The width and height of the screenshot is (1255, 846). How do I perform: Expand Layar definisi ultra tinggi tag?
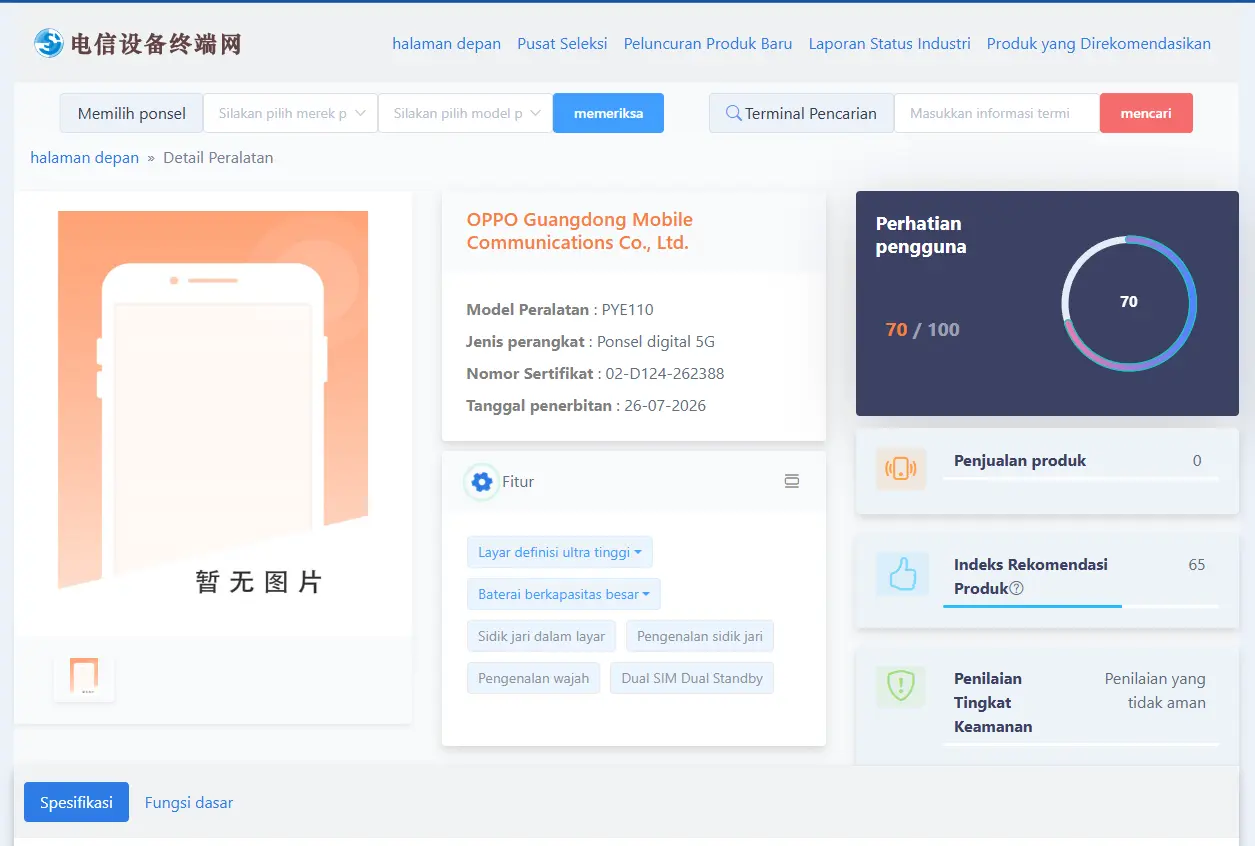(559, 552)
